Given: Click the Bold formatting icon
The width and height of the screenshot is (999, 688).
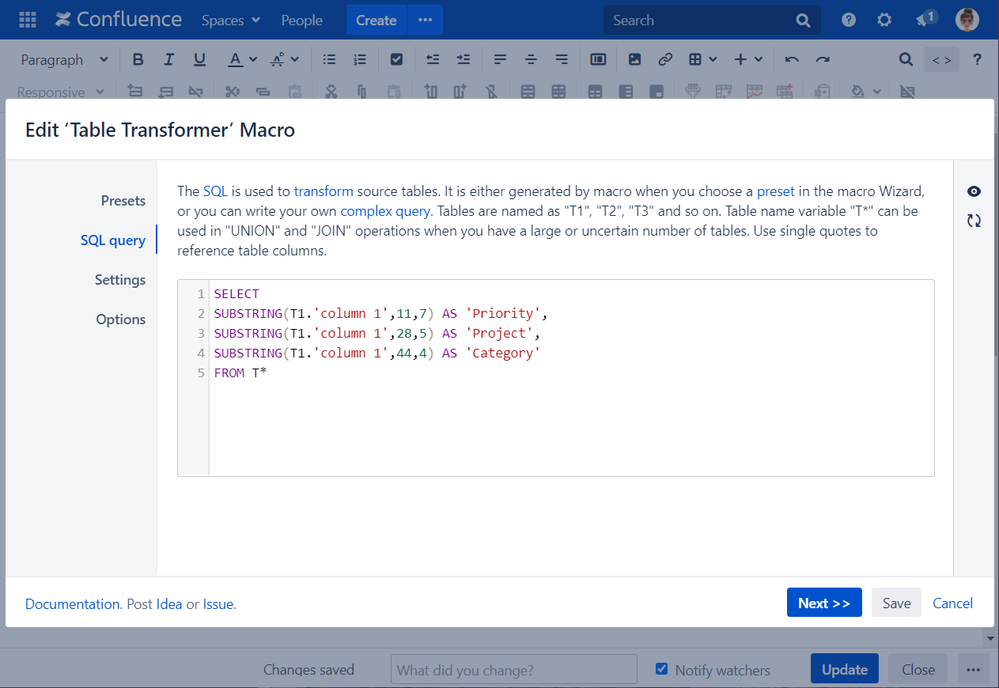Looking at the screenshot, I should pyautogui.click(x=138, y=60).
